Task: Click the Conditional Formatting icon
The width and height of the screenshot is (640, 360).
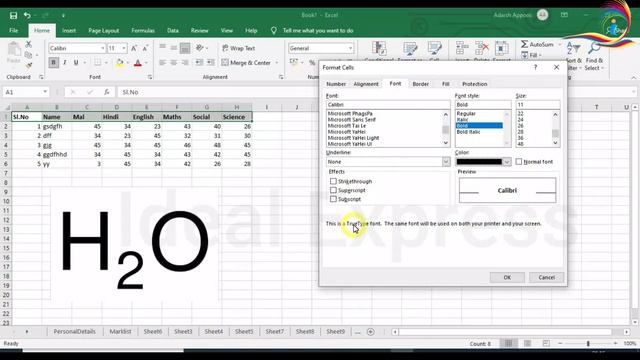Action: click(x=379, y=49)
